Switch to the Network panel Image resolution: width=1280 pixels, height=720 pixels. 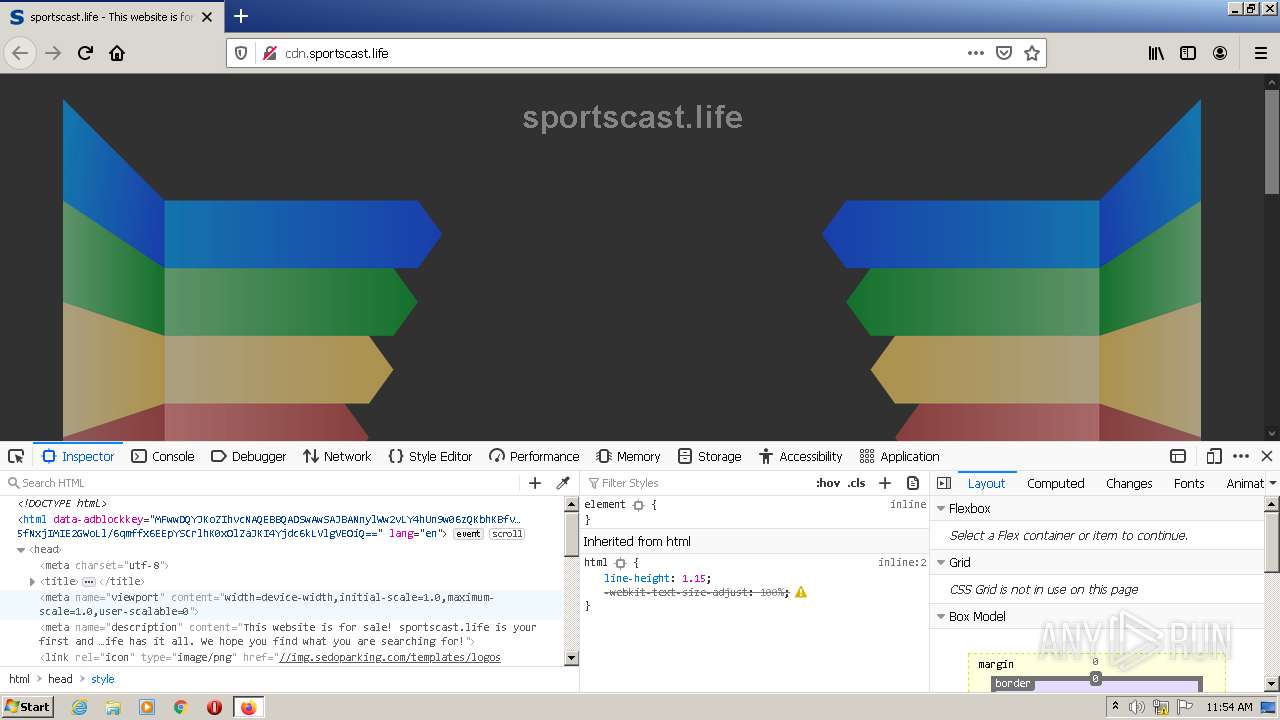tap(337, 456)
